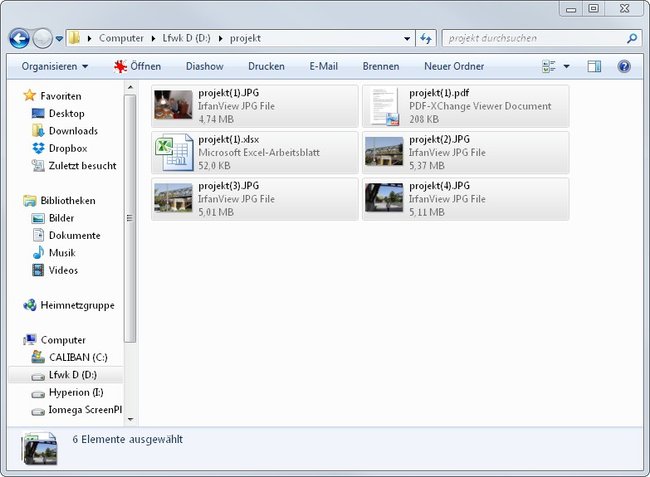Click the navigation pane scroll down arrow
The width and height of the screenshot is (650, 477).
(130, 419)
